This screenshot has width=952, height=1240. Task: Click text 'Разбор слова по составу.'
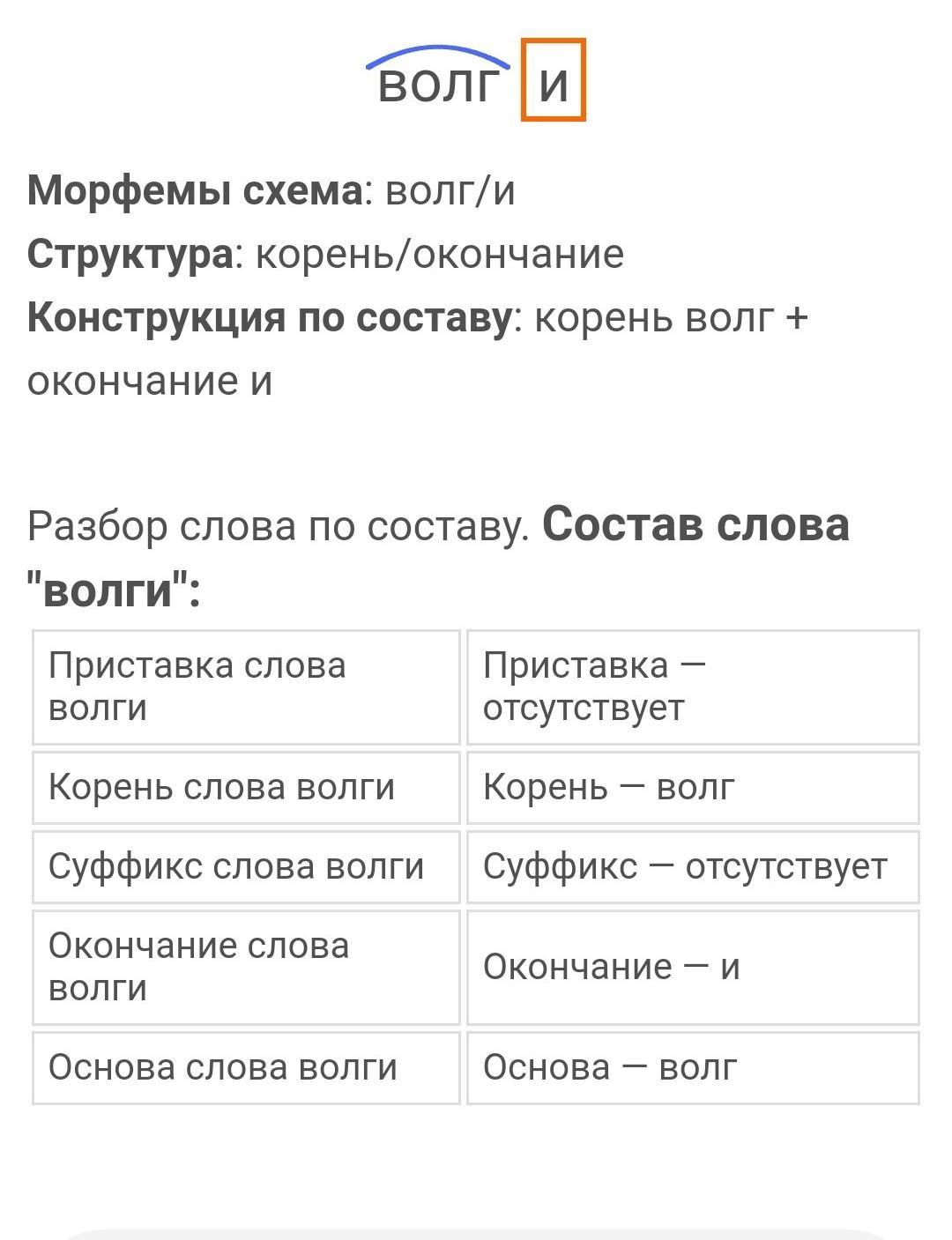278,526
